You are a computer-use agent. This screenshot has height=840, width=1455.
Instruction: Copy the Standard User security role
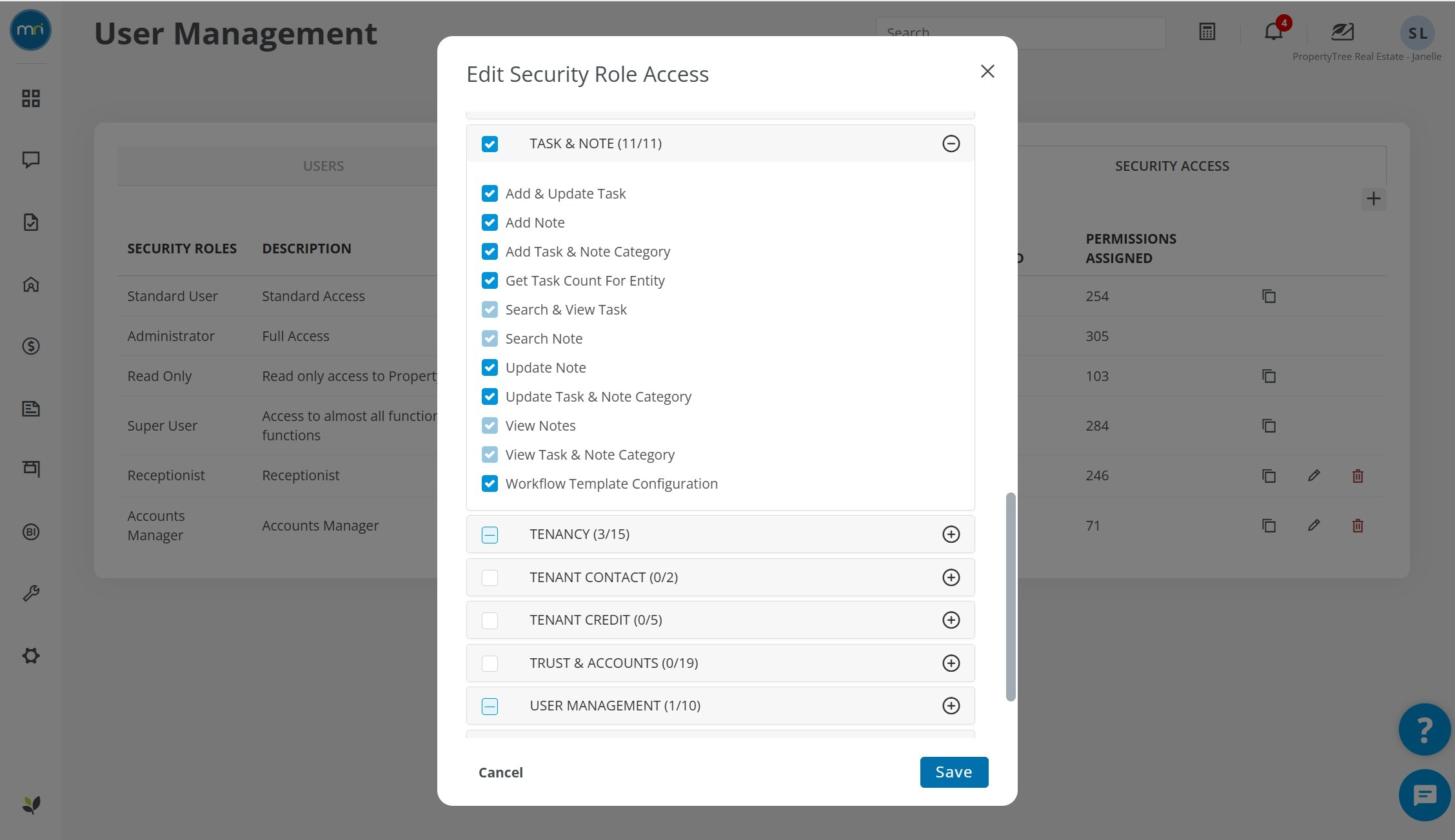1269,296
